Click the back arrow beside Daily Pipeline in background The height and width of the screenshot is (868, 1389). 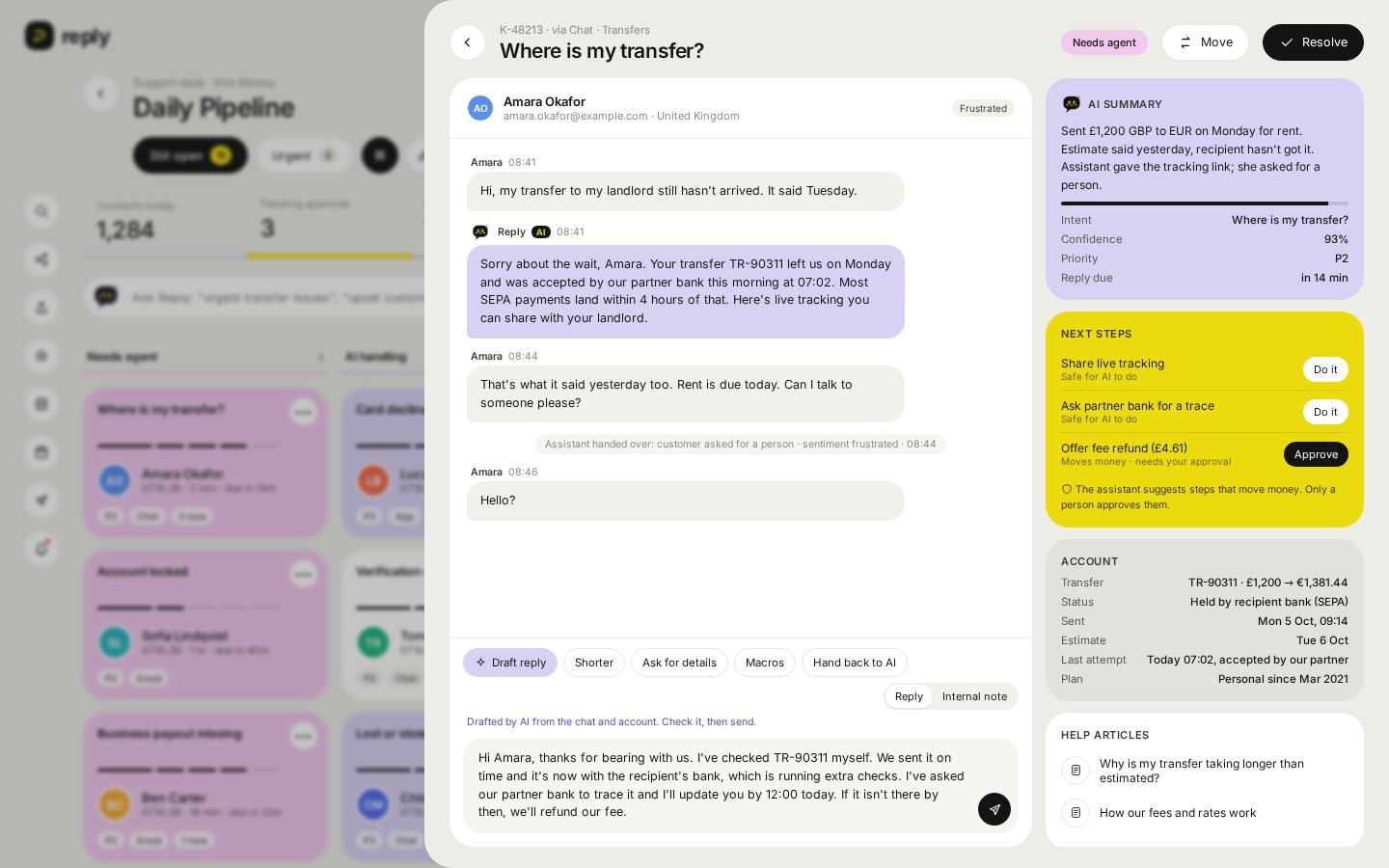pos(100,94)
